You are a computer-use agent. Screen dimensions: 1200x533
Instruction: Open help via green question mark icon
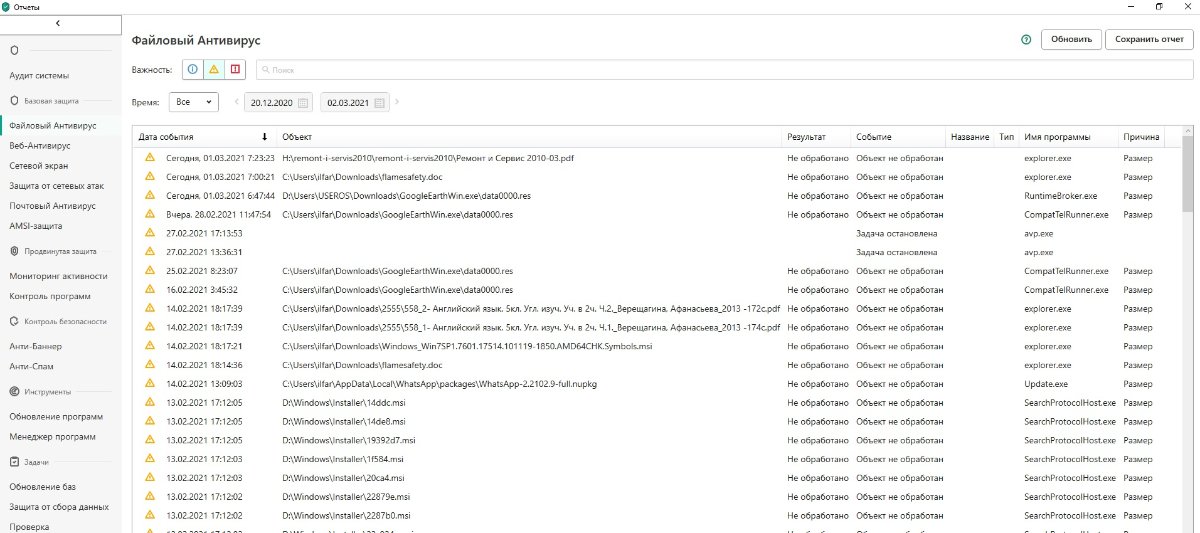[x=1026, y=40]
